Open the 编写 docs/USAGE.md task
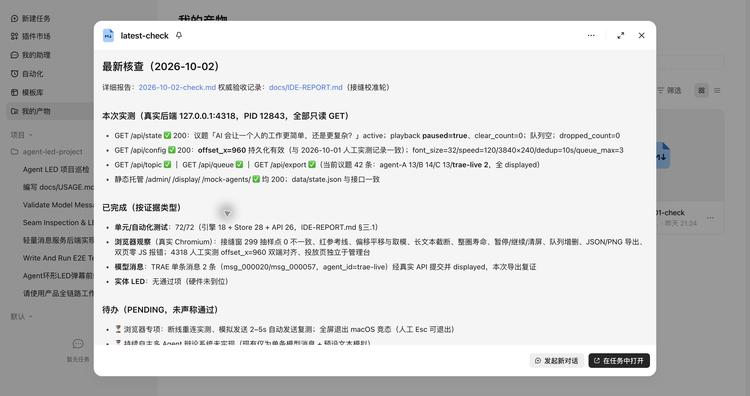Image resolution: width=750 pixels, height=396 pixels. pos(58,187)
